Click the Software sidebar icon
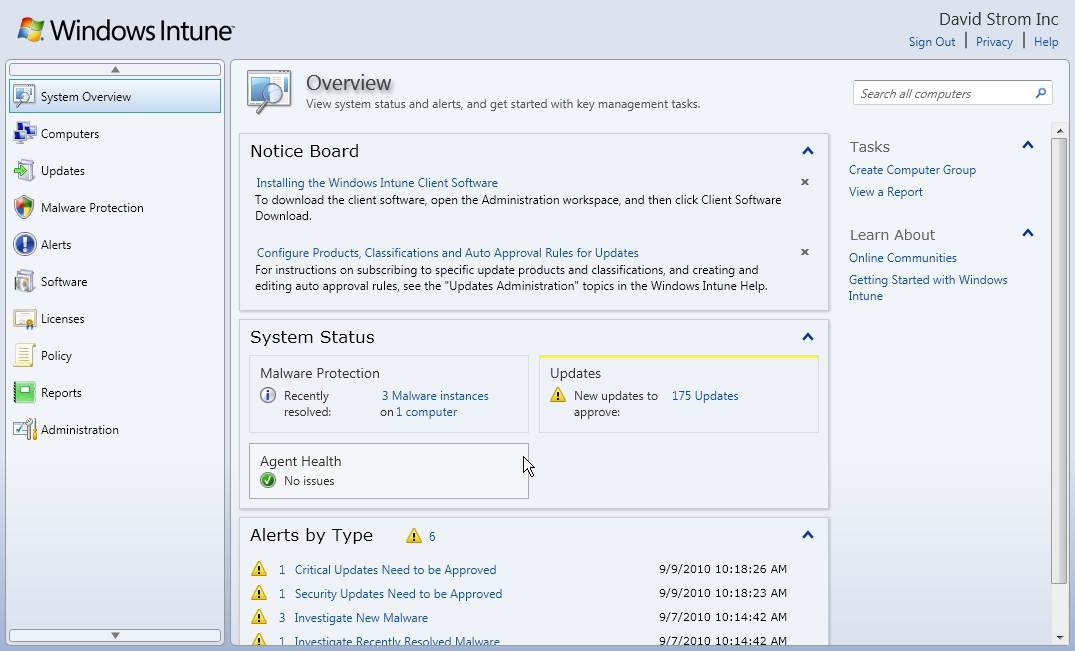 click(24, 282)
